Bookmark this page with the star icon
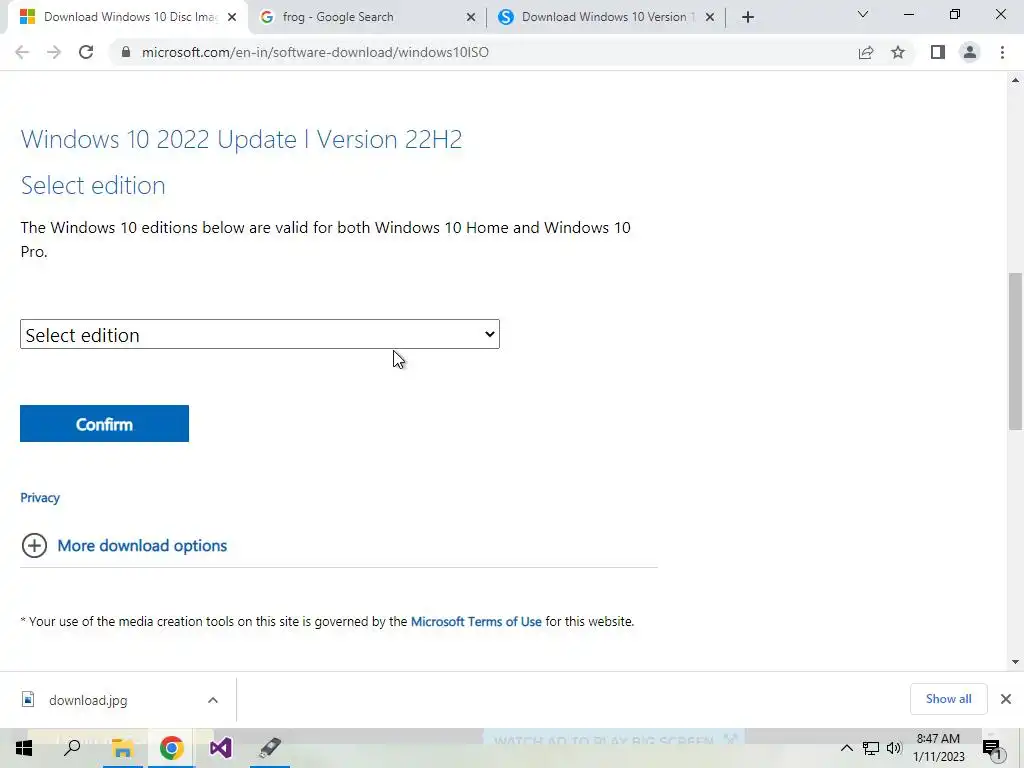 coord(898,52)
